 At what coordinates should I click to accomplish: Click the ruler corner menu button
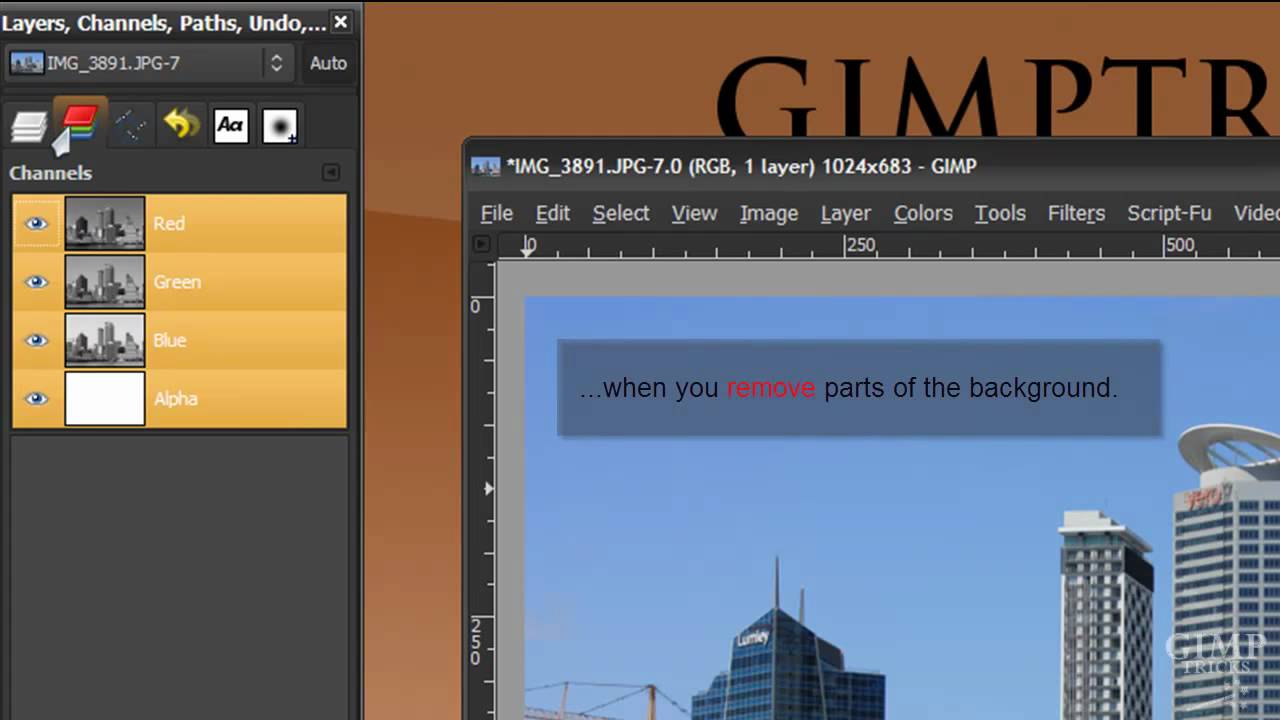click(x=481, y=244)
